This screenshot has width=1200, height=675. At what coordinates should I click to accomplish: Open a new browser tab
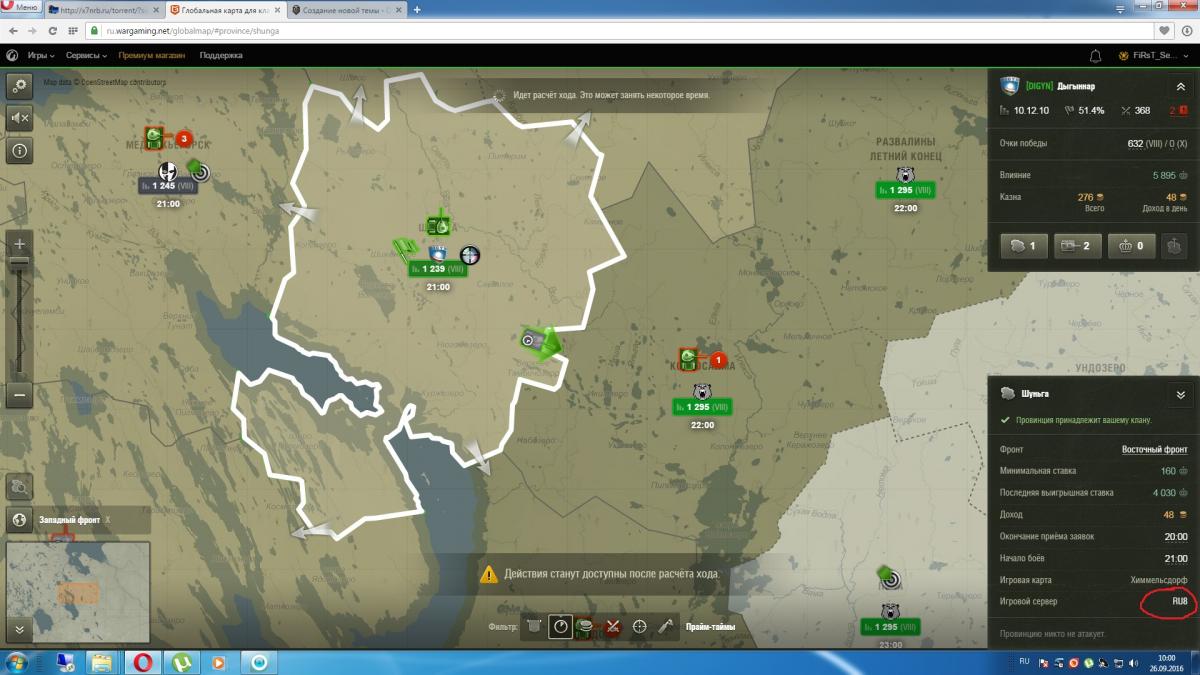click(417, 9)
